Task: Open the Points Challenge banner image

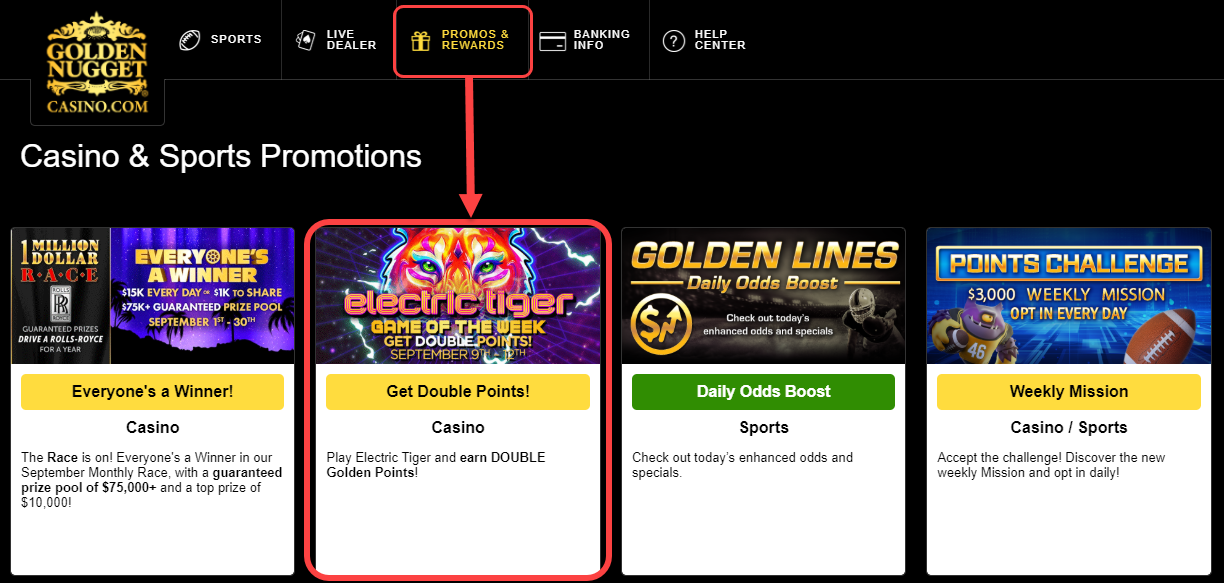Action: pyautogui.click(x=1068, y=296)
